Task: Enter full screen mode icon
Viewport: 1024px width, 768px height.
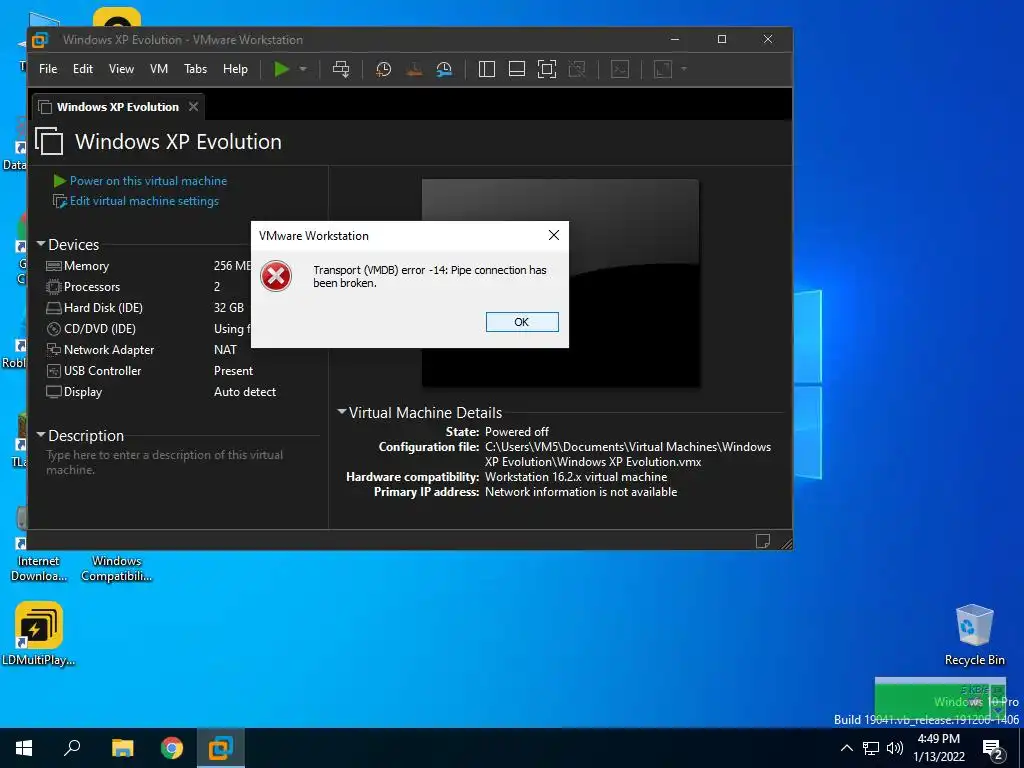Action: tap(547, 69)
